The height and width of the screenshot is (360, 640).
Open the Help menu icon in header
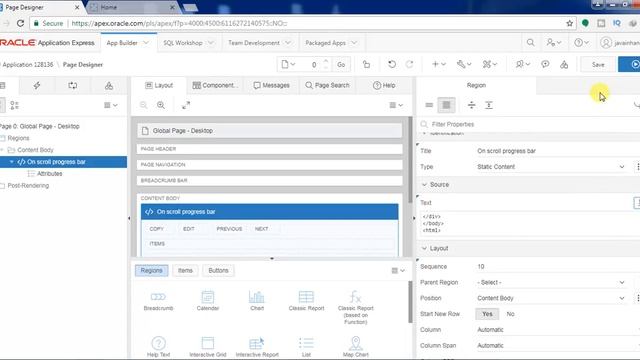[581, 42]
